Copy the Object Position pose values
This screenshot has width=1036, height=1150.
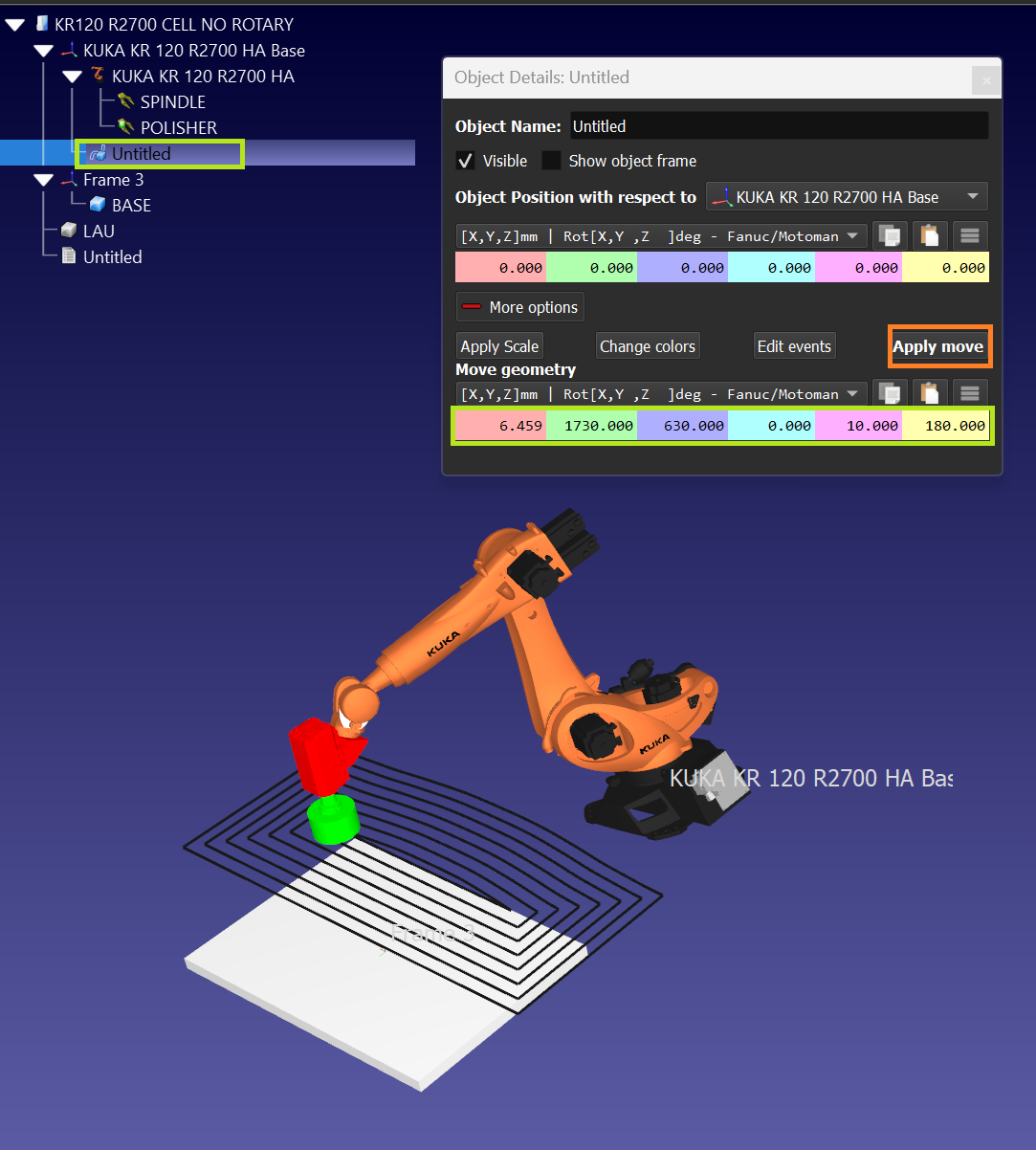pos(892,236)
